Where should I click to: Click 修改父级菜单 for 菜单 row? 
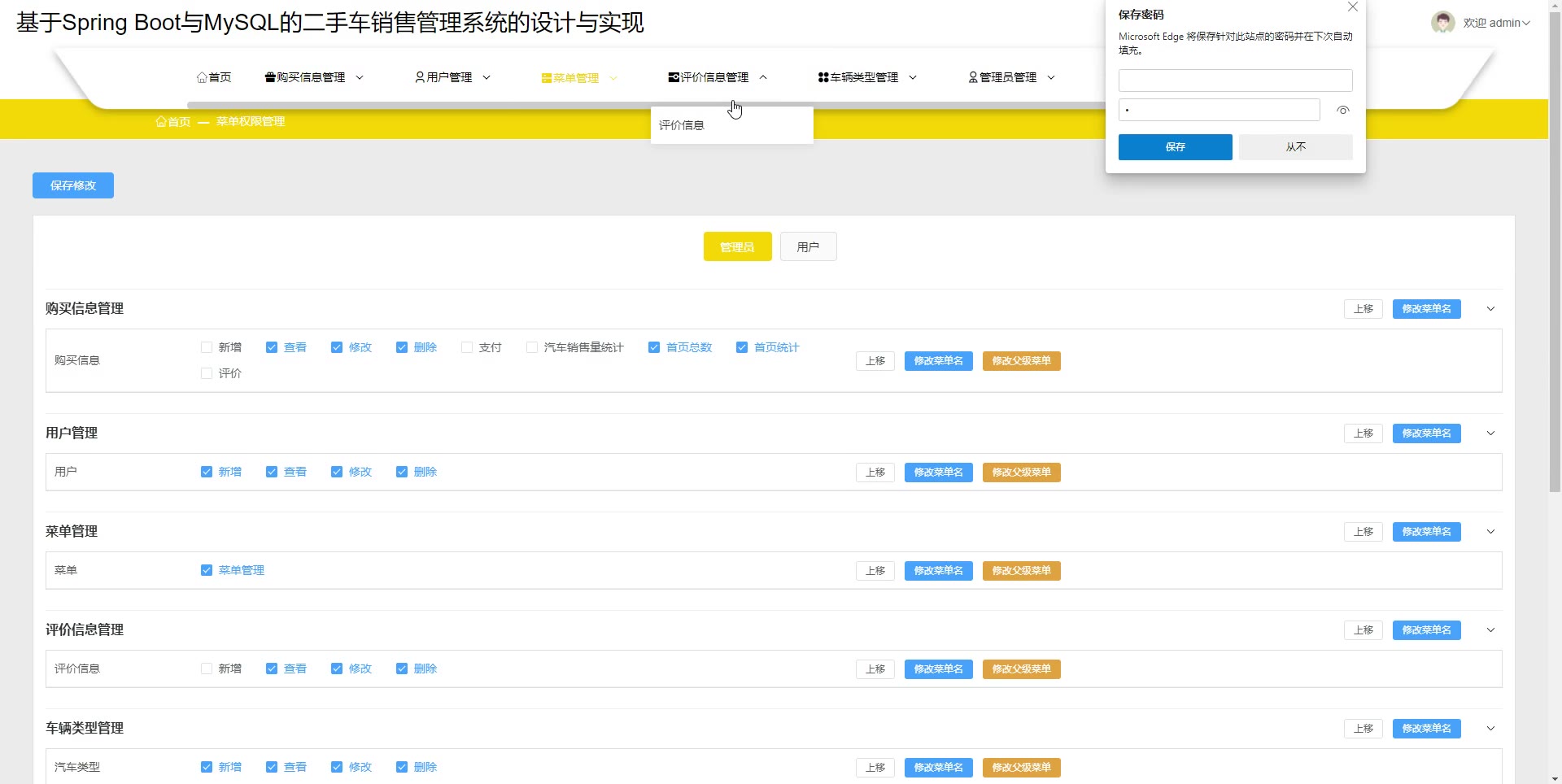[1021, 571]
